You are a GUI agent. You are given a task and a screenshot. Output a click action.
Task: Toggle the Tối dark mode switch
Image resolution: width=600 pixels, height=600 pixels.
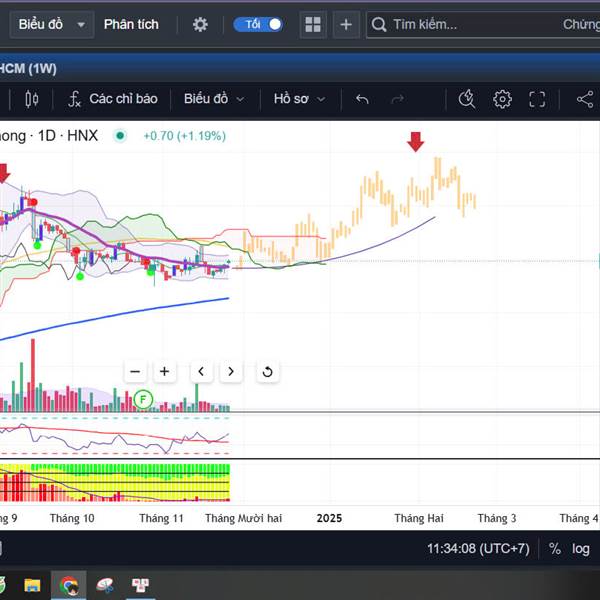pos(258,24)
